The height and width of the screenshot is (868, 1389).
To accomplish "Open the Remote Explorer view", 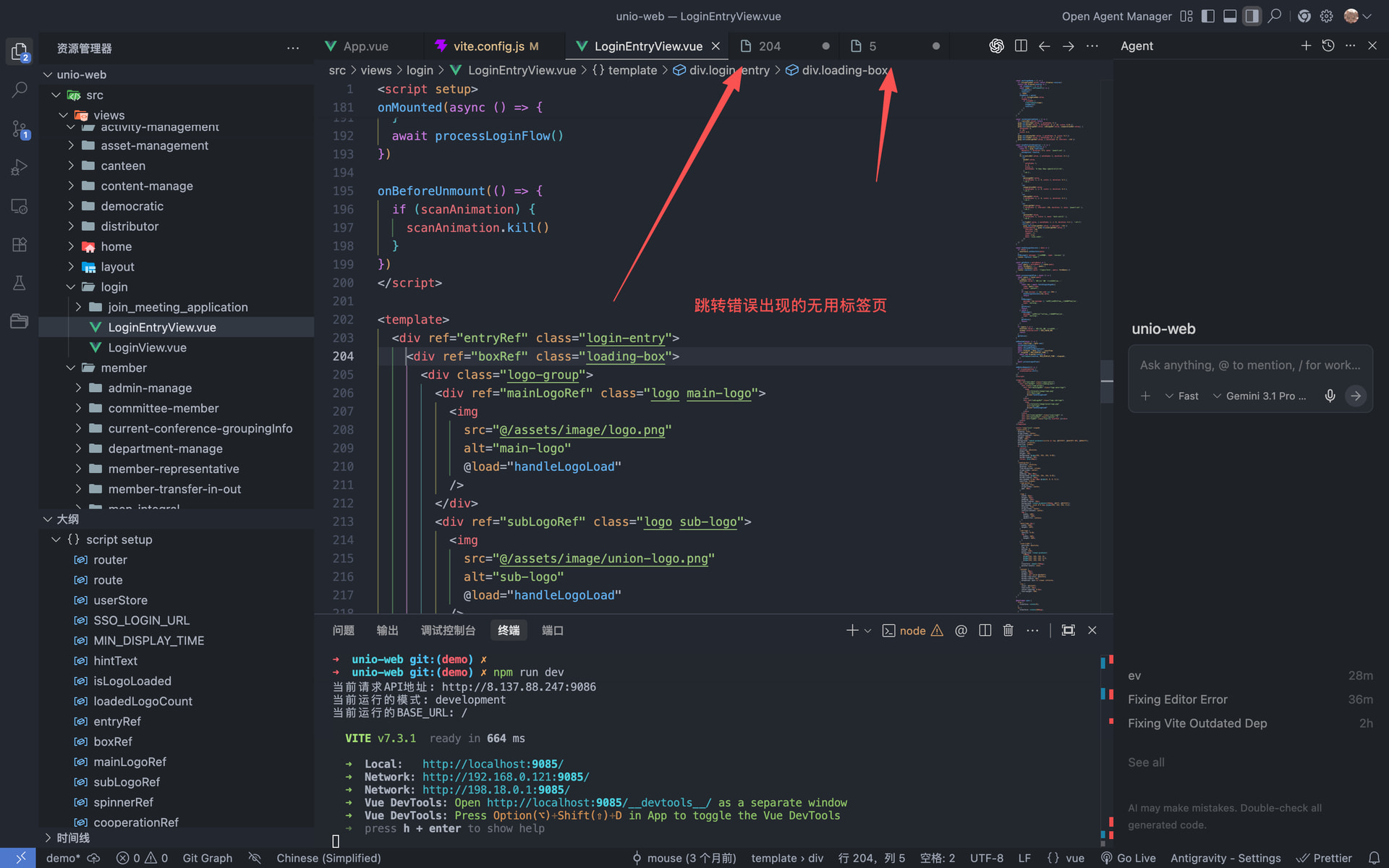I will (20, 206).
